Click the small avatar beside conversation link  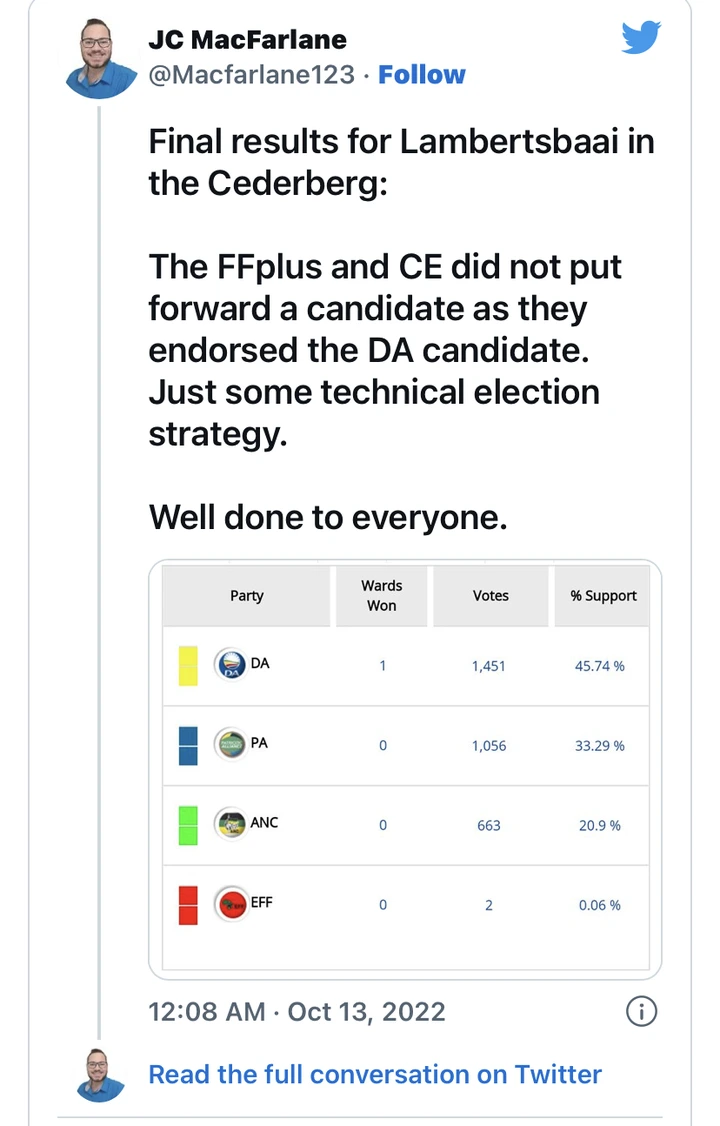(x=99, y=1075)
